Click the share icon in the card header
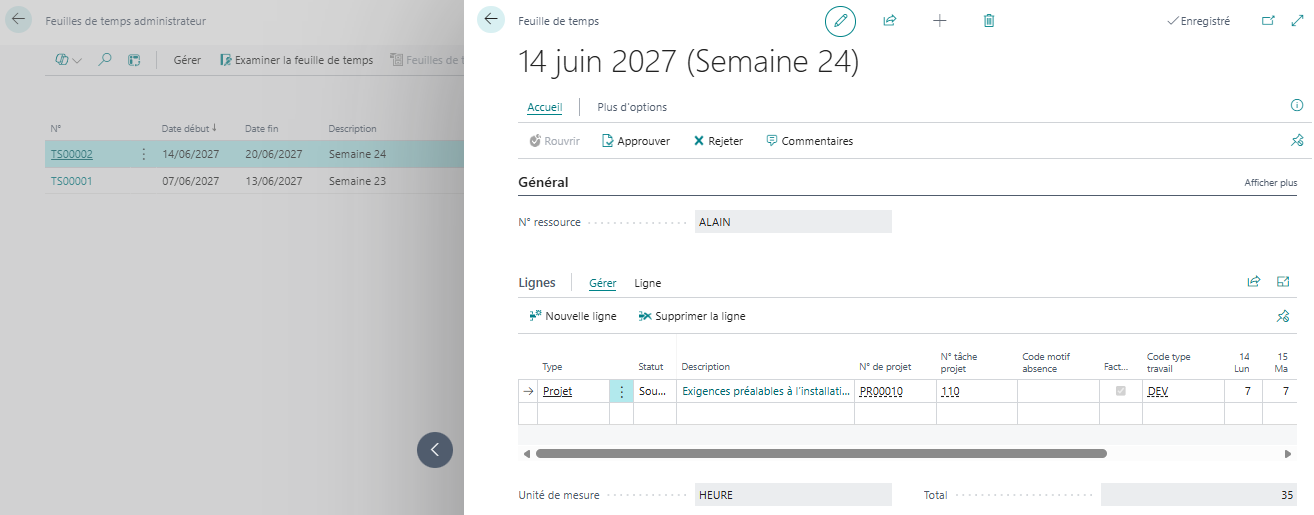The width and height of the screenshot is (1314, 515). point(890,20)
